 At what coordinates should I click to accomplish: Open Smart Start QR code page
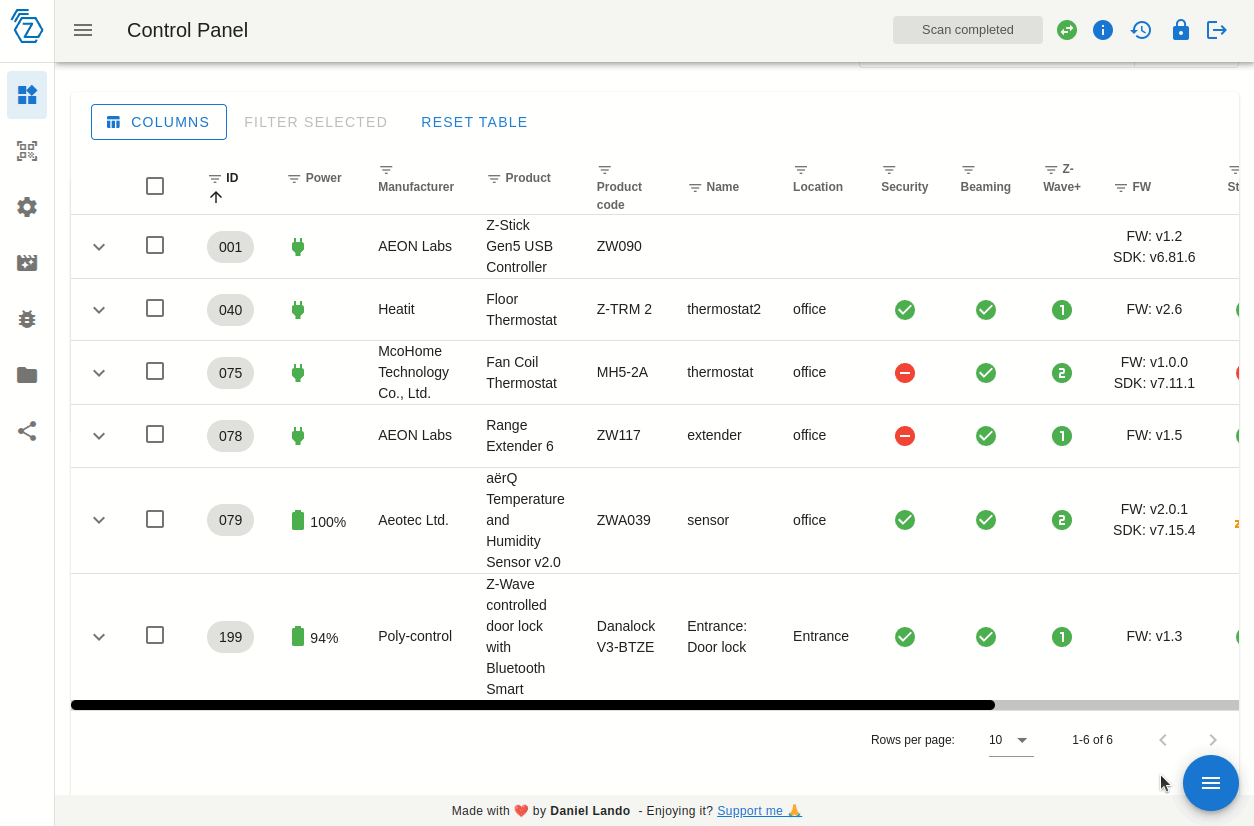[27, 151]
